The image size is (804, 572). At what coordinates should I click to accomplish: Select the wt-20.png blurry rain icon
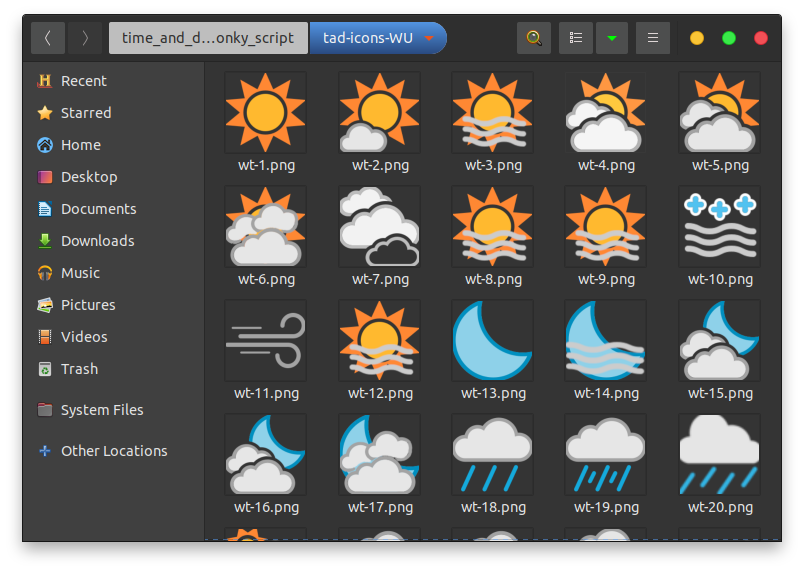[x=719, y=455]
